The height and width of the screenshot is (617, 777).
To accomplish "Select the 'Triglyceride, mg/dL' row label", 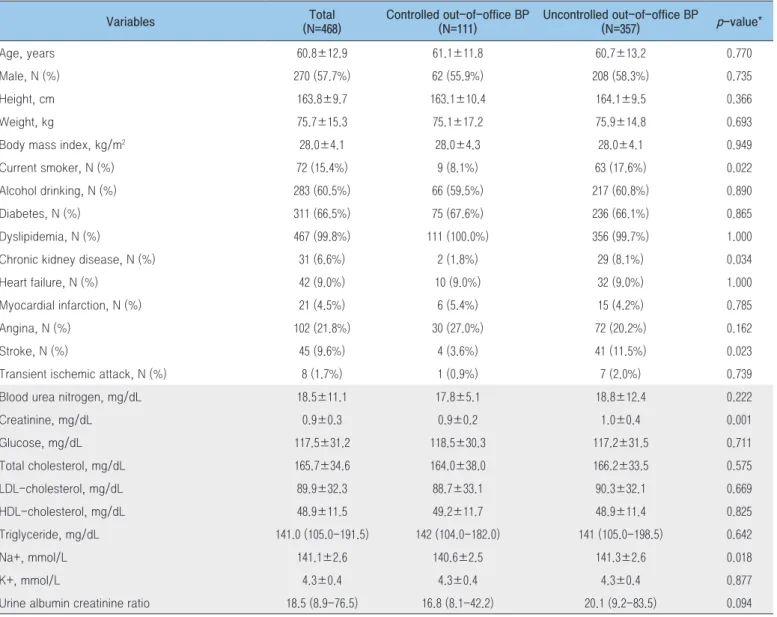I will [50, 535].
